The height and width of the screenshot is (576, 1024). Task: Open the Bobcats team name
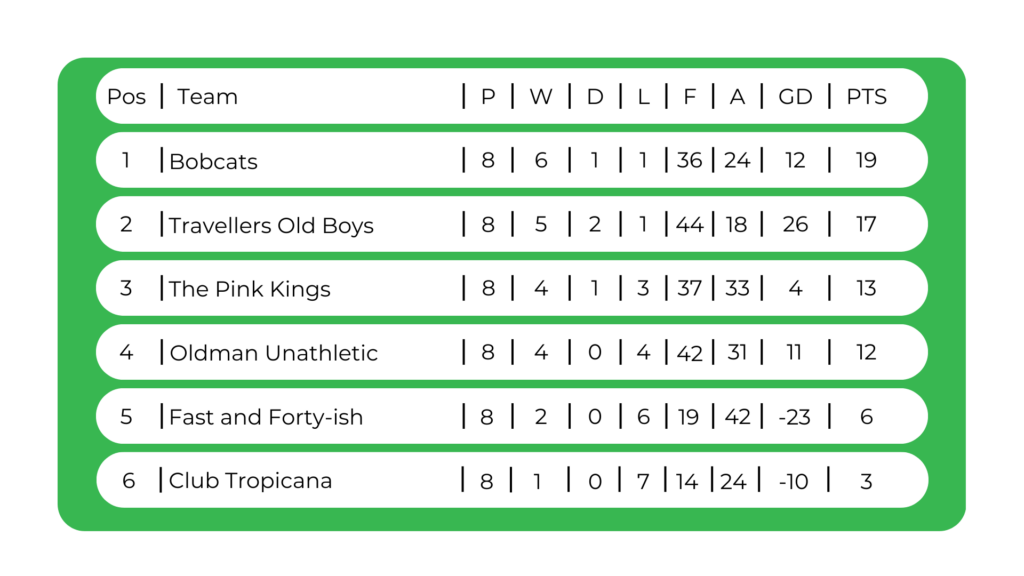point(213,161)
